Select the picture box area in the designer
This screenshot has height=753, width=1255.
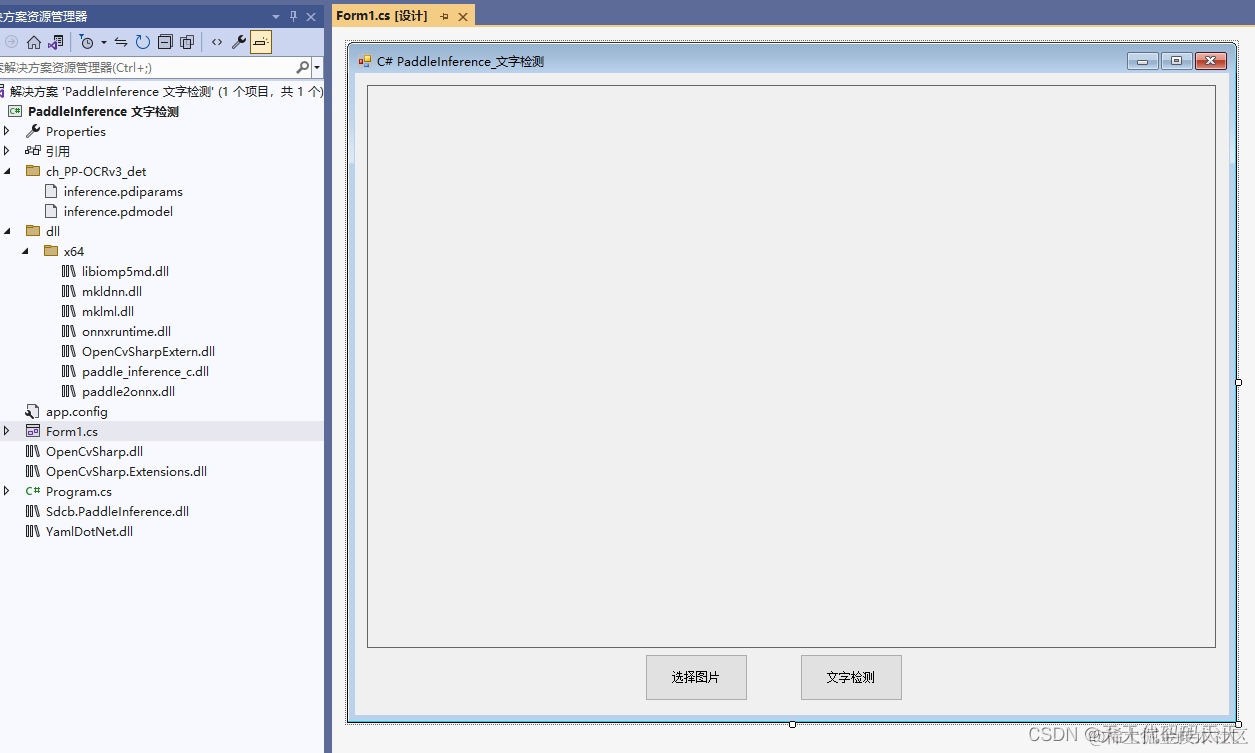point(791,366)
